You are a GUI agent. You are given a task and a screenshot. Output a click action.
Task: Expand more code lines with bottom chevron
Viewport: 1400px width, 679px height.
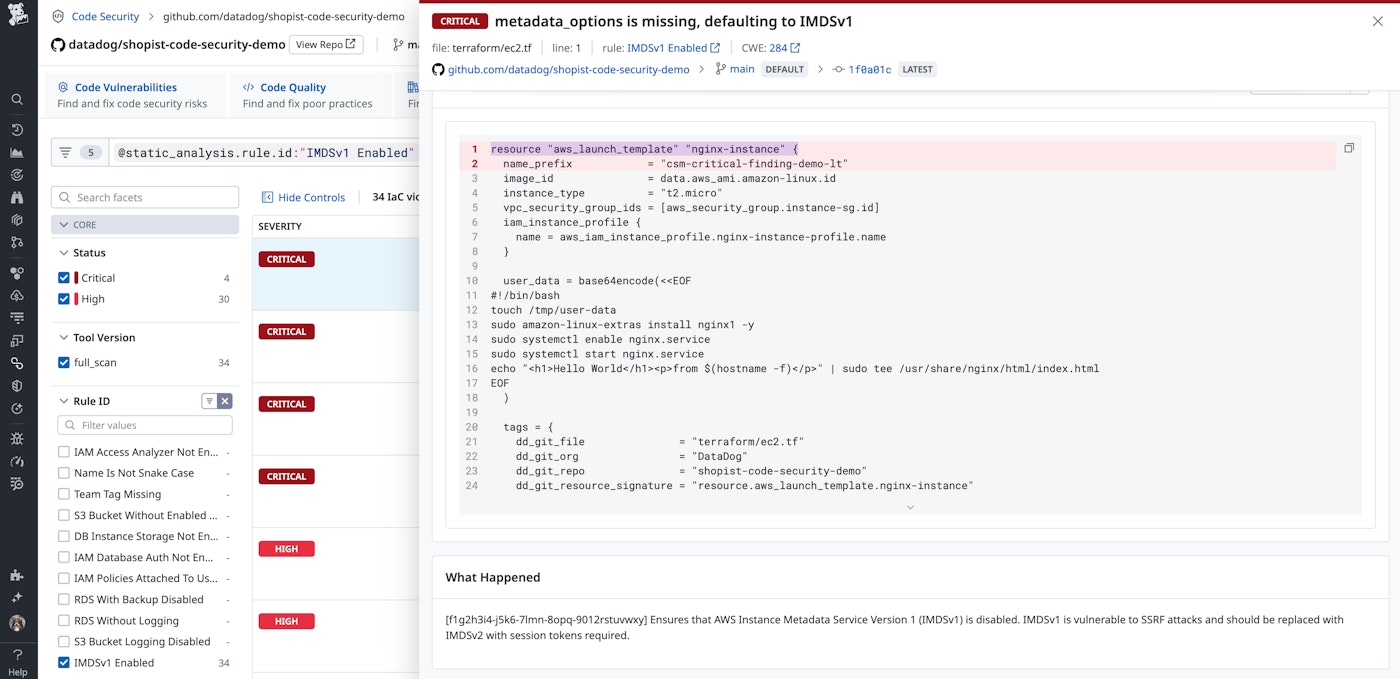910,507
